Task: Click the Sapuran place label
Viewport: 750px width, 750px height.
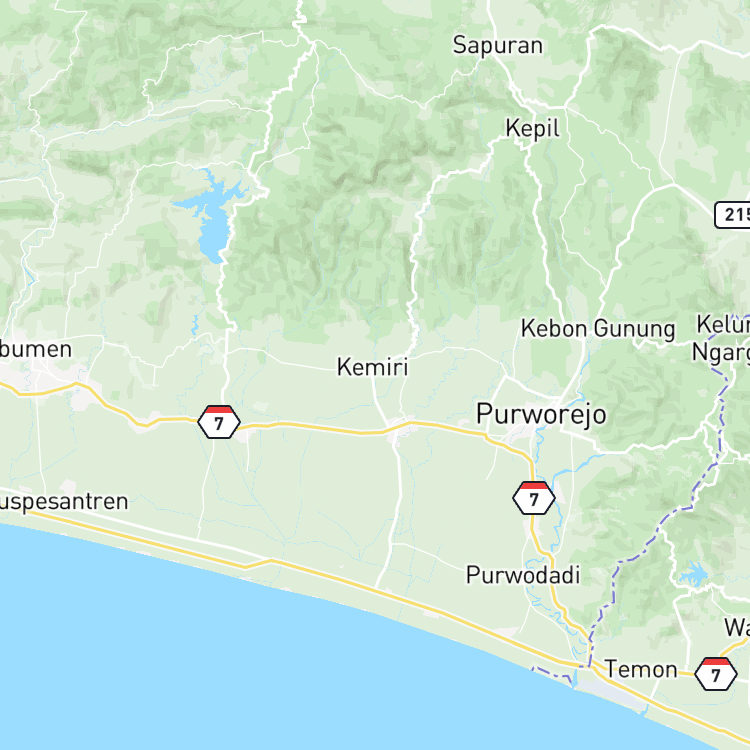Action: [x=498, y=45]
